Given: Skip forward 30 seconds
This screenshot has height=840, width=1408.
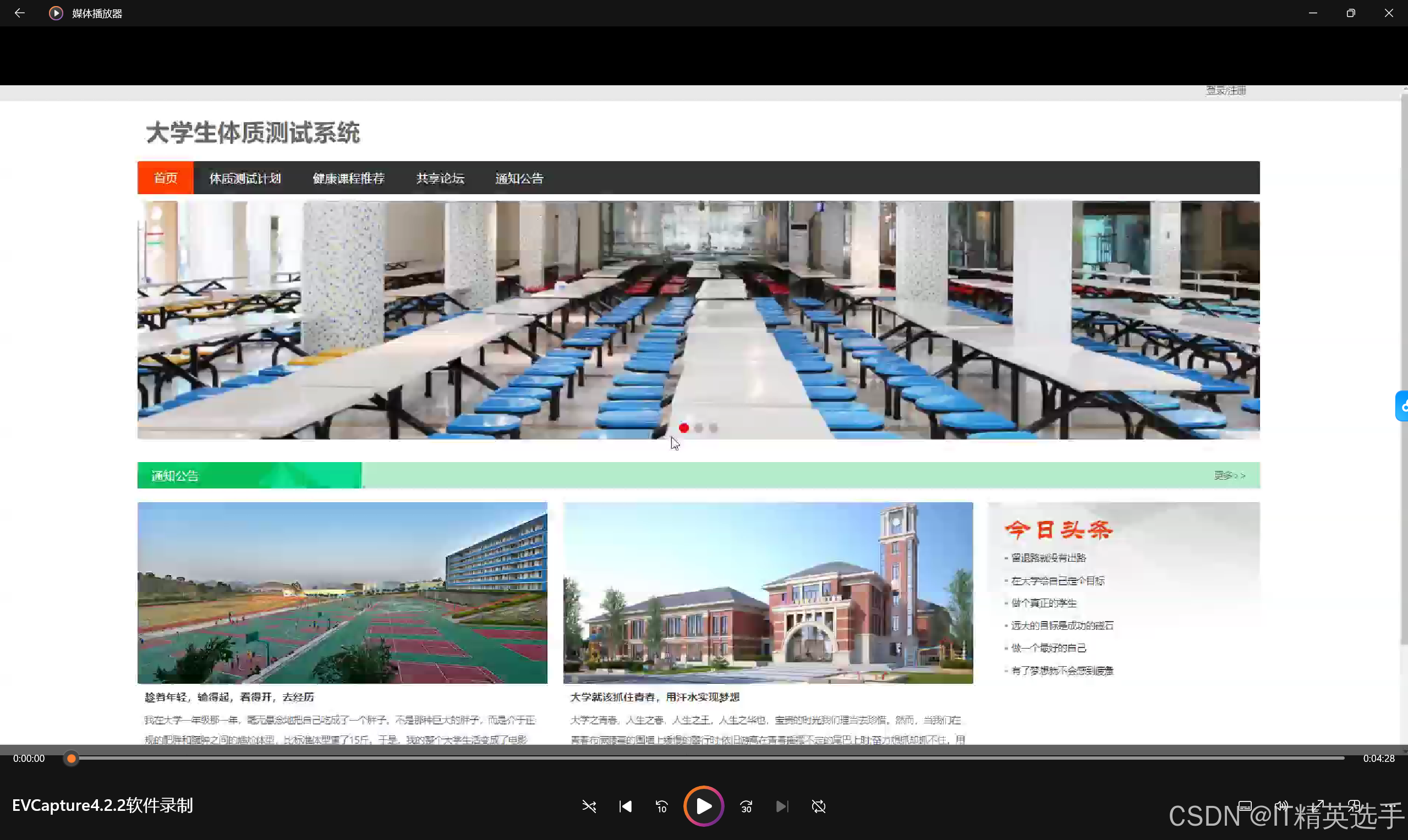Looking at the screenshot, I should 746,806.
